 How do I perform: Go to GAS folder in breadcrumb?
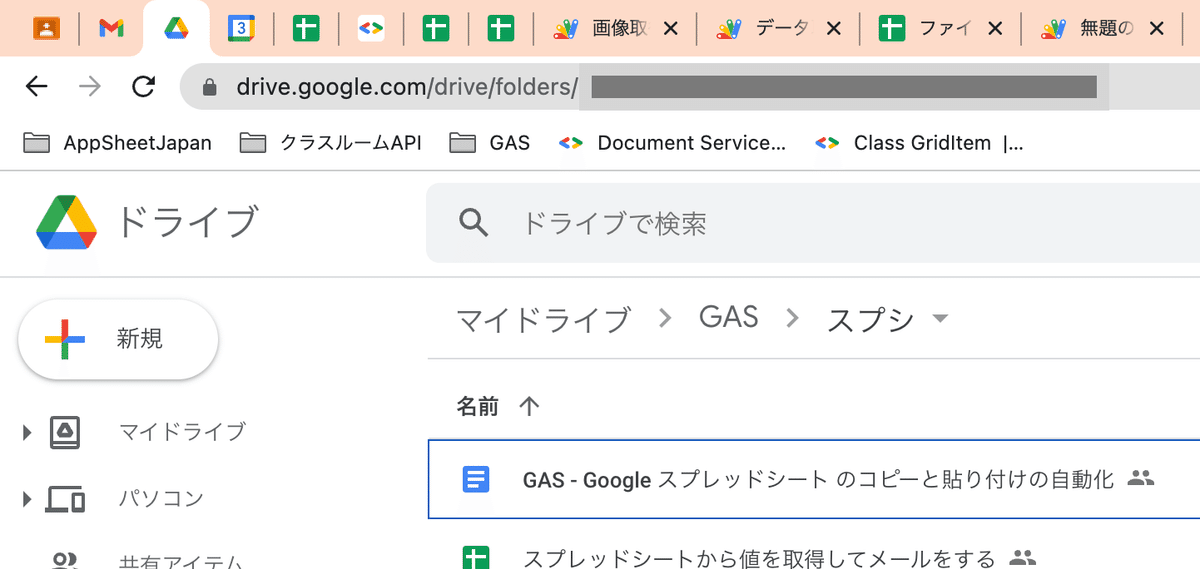[x=728, y=318]
